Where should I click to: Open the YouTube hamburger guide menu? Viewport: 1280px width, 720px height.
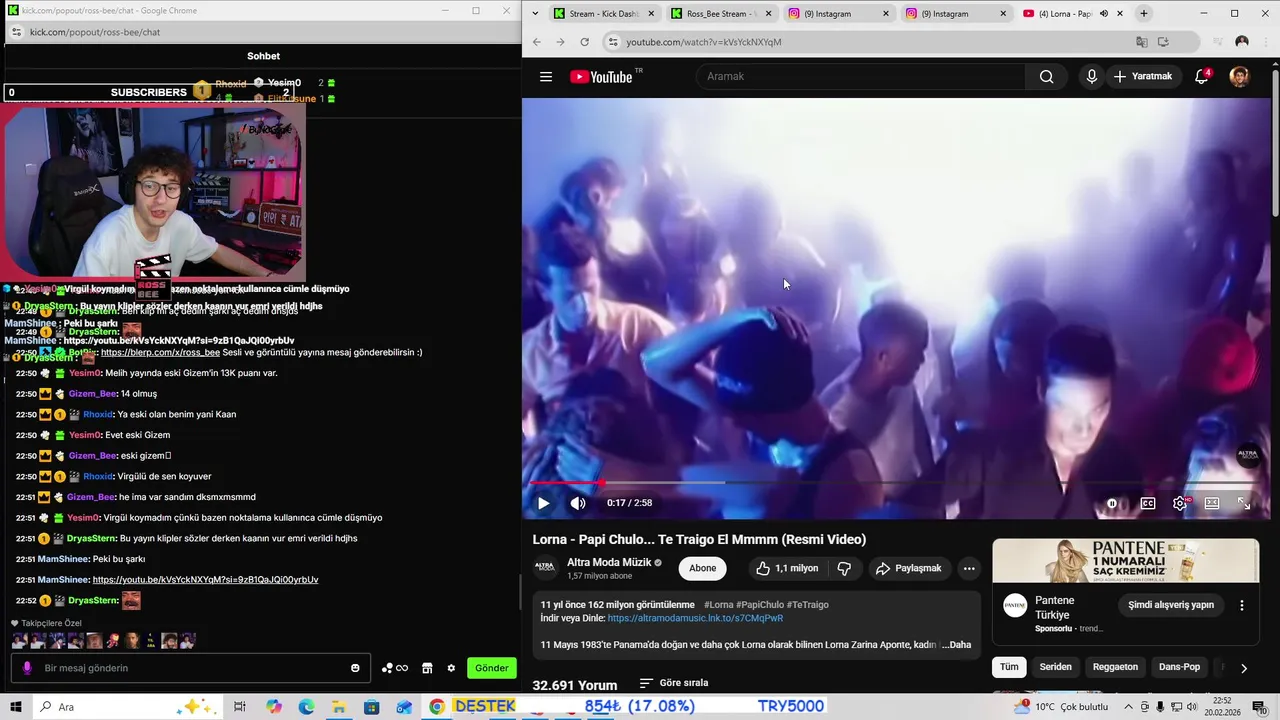tap(546, 77)
